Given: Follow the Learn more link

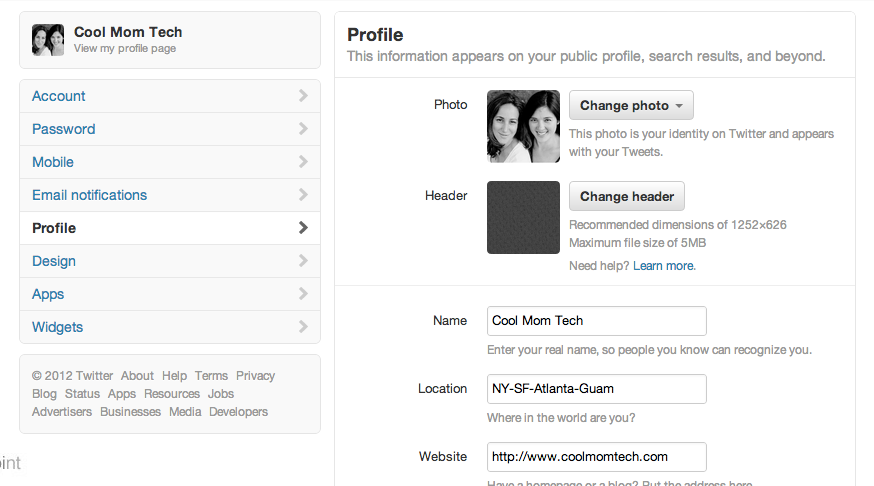Looking at the screenshot, I should point(664,266).
